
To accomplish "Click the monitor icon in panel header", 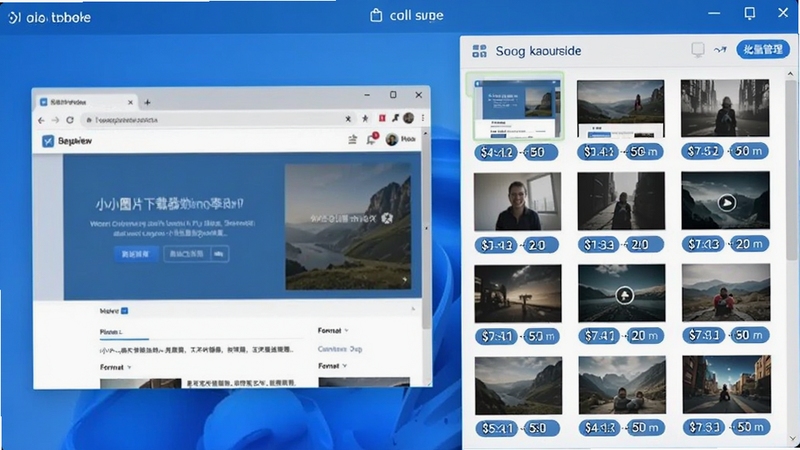I will tap(697, 49).
